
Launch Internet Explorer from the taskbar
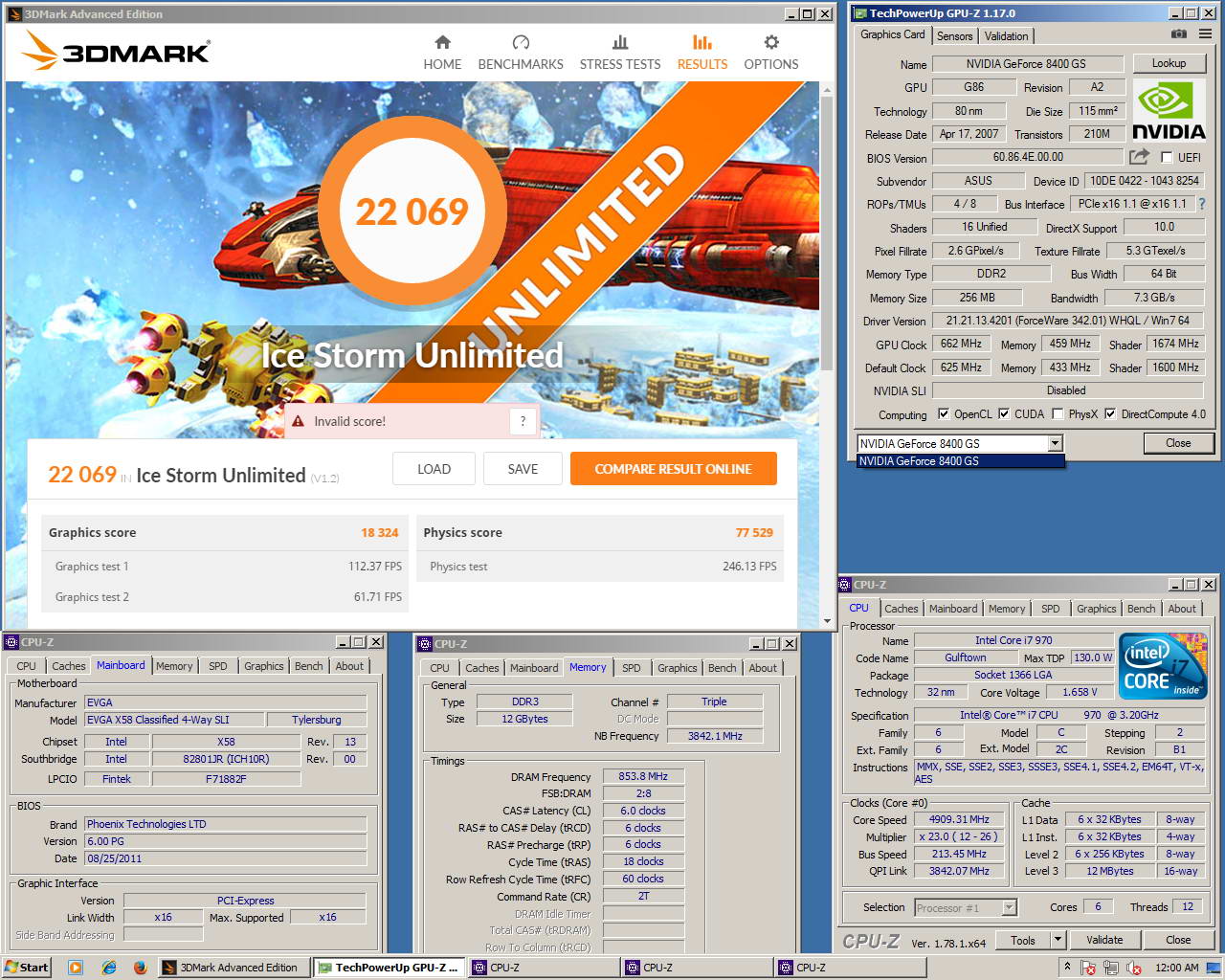point(108,968)
